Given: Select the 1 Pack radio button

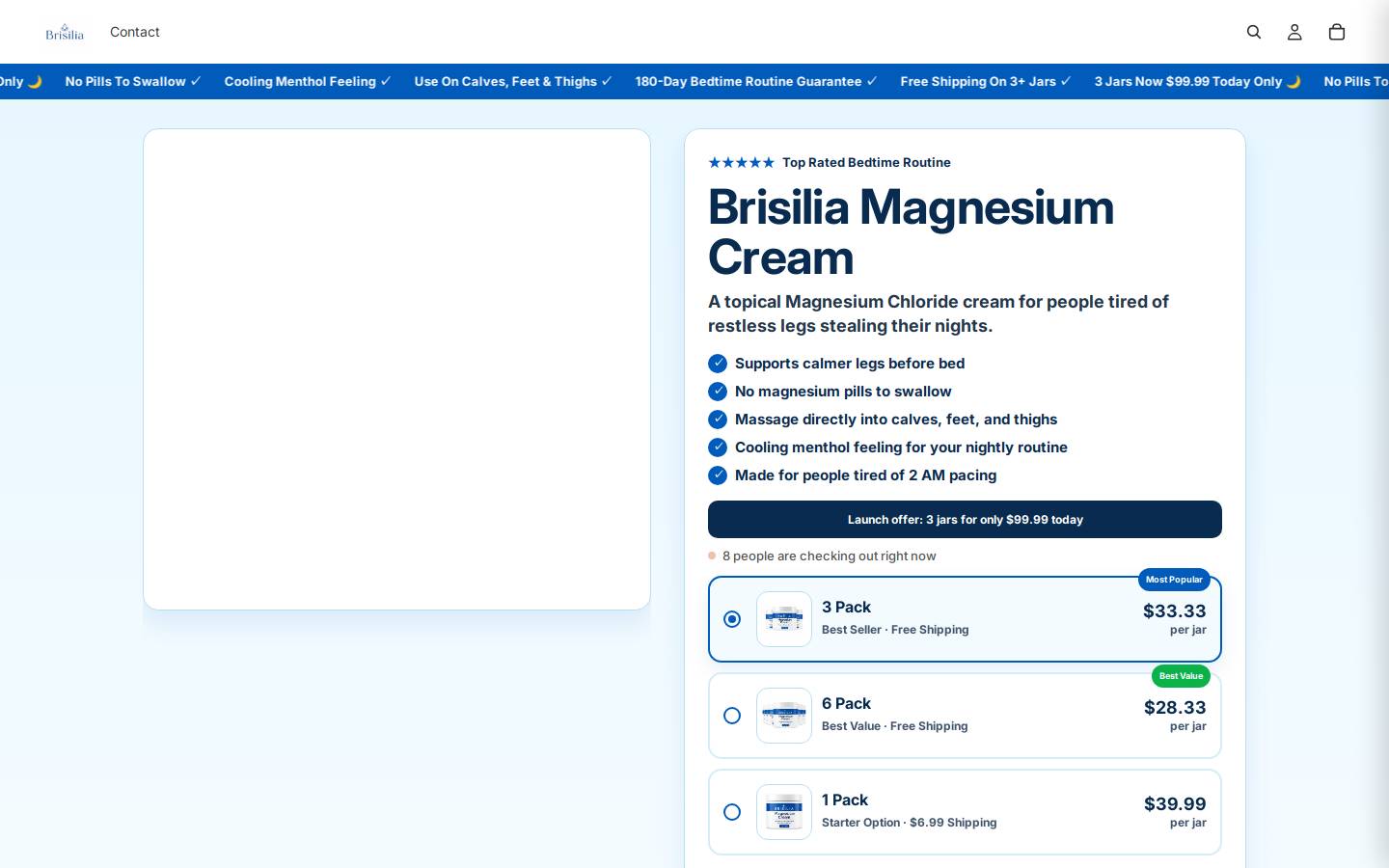Looking at the screenshot, I should tap(732, 812).
